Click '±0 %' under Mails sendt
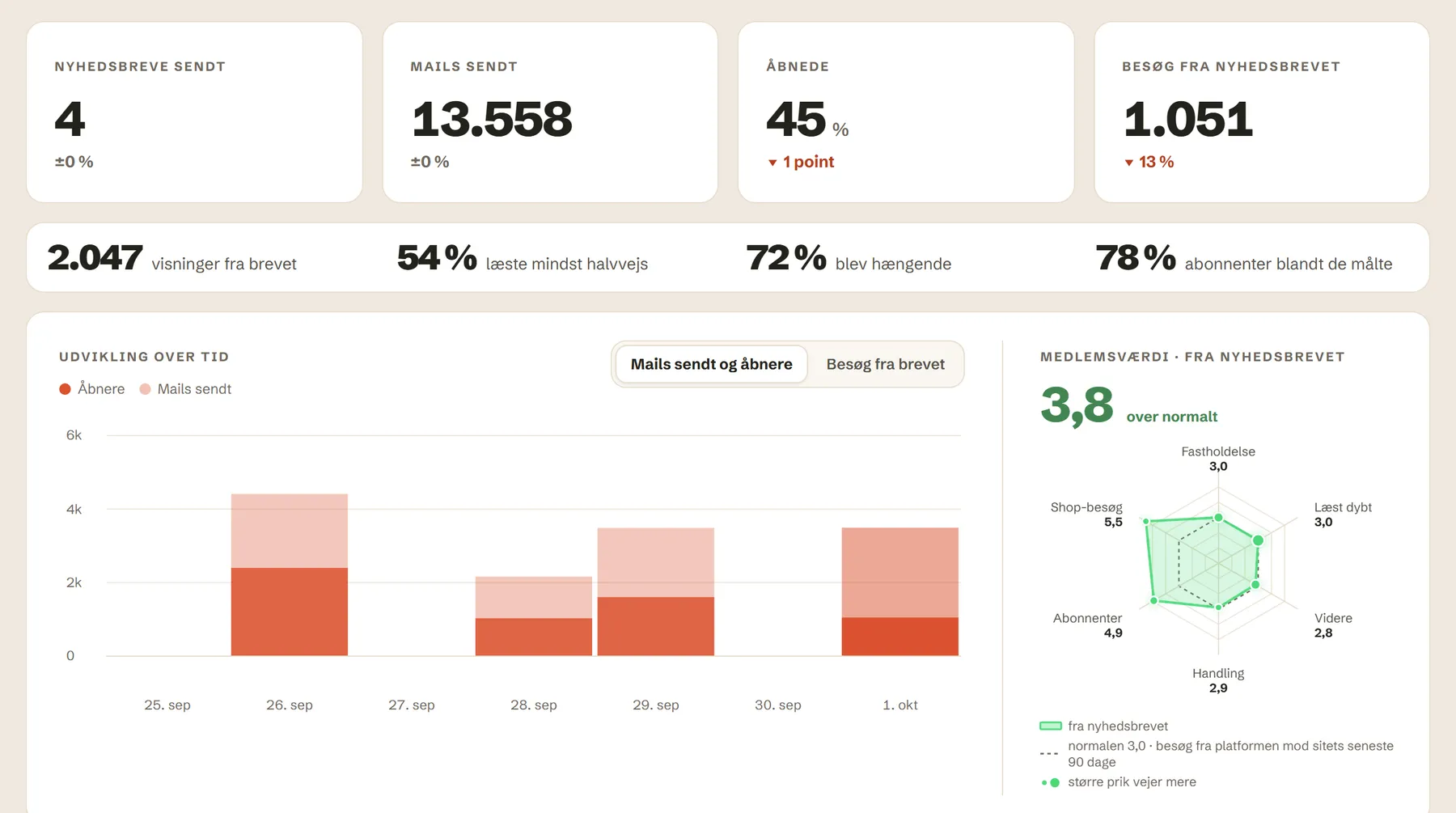The width and height of the screenshot is (1456, 813). (430, 162)
